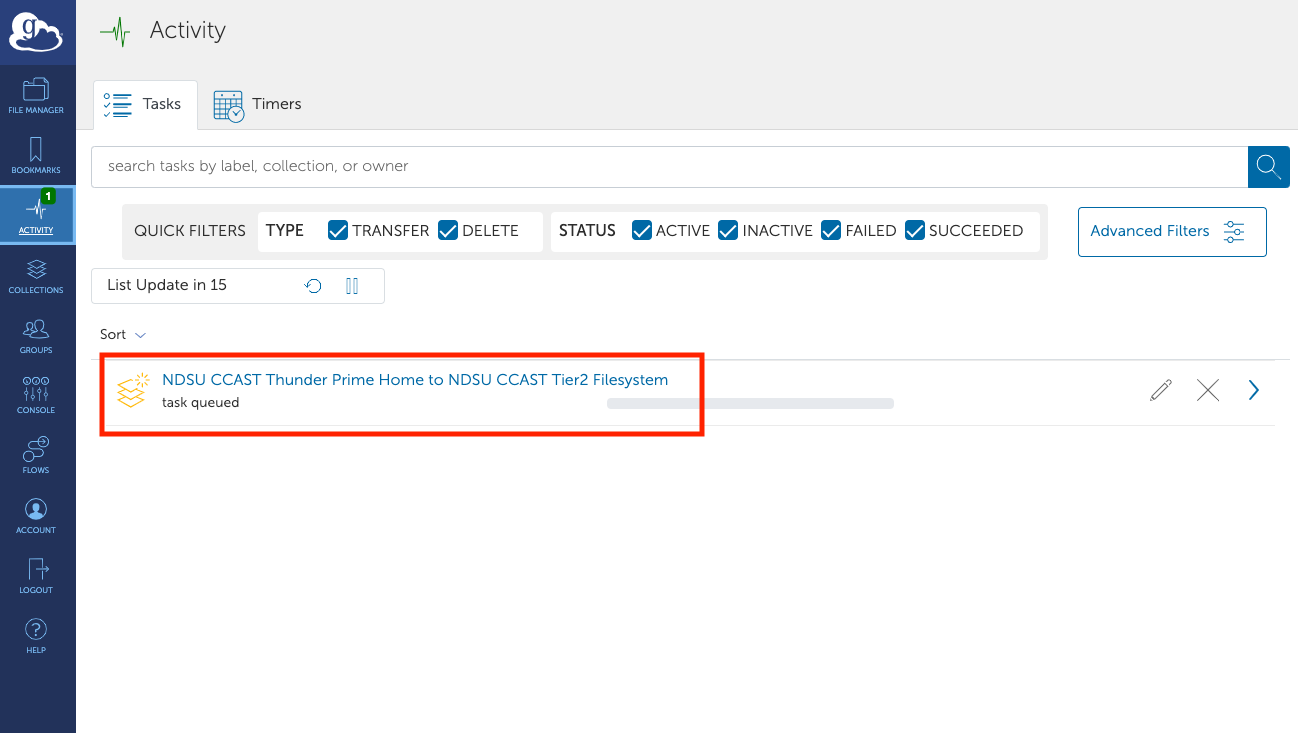The width and height of the screenshot is (1298, 733).
Task: Focus the search tasks input field
Action: (x=669, y=167)
